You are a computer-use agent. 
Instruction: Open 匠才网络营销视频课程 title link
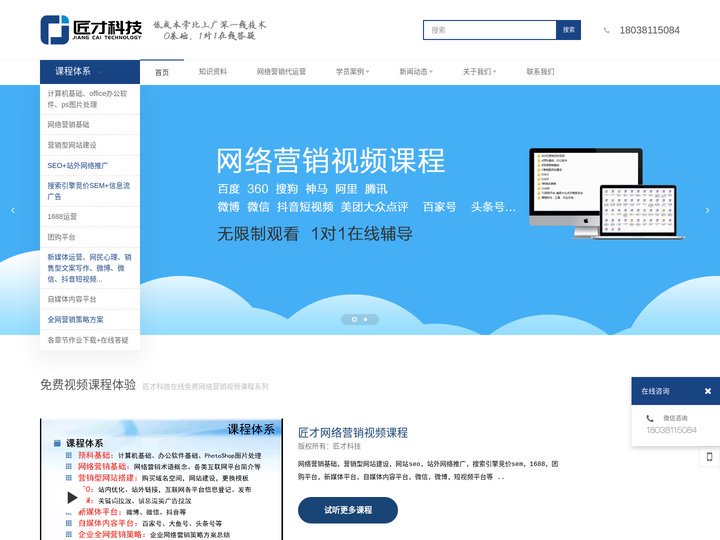point(353,433)
